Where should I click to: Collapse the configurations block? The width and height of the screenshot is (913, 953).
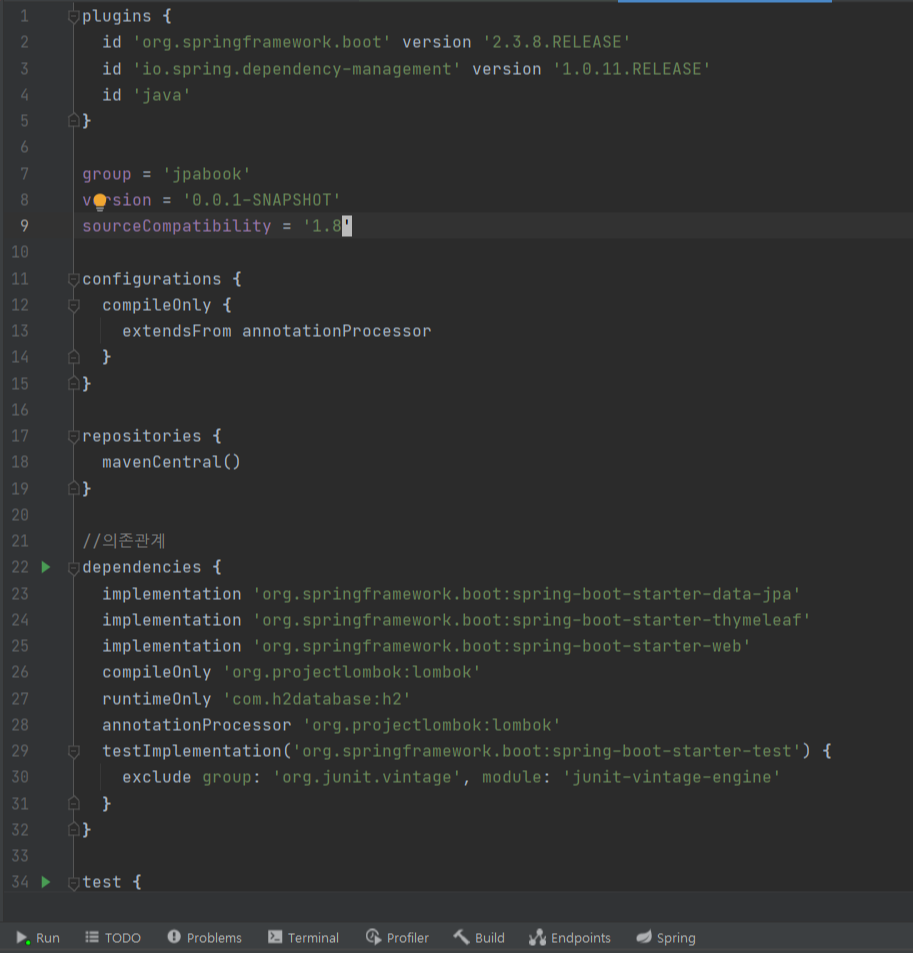[x=74, y=279]
